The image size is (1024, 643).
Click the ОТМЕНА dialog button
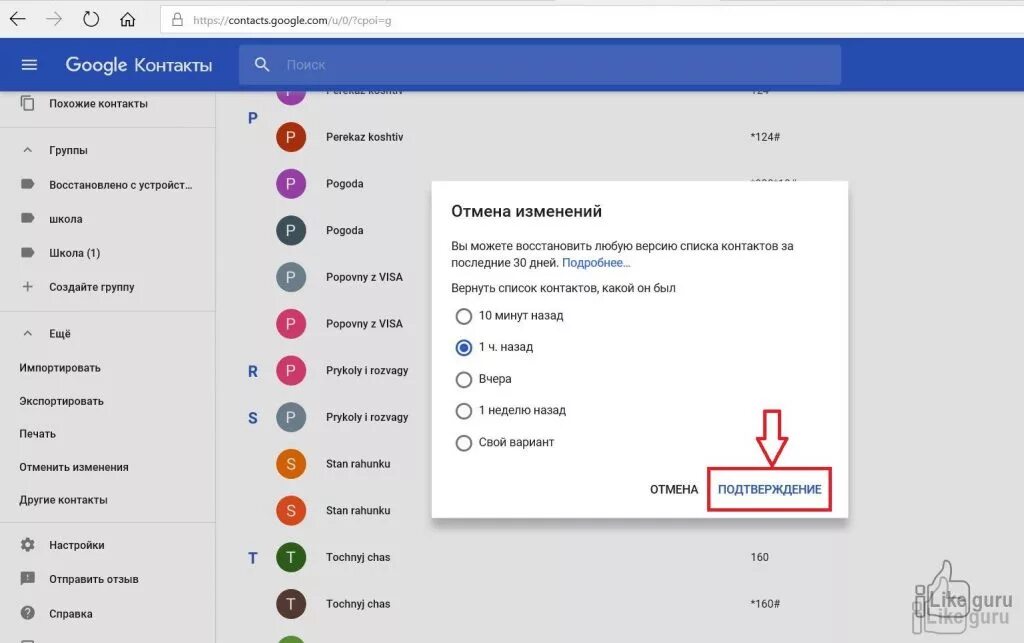point(674,489)
